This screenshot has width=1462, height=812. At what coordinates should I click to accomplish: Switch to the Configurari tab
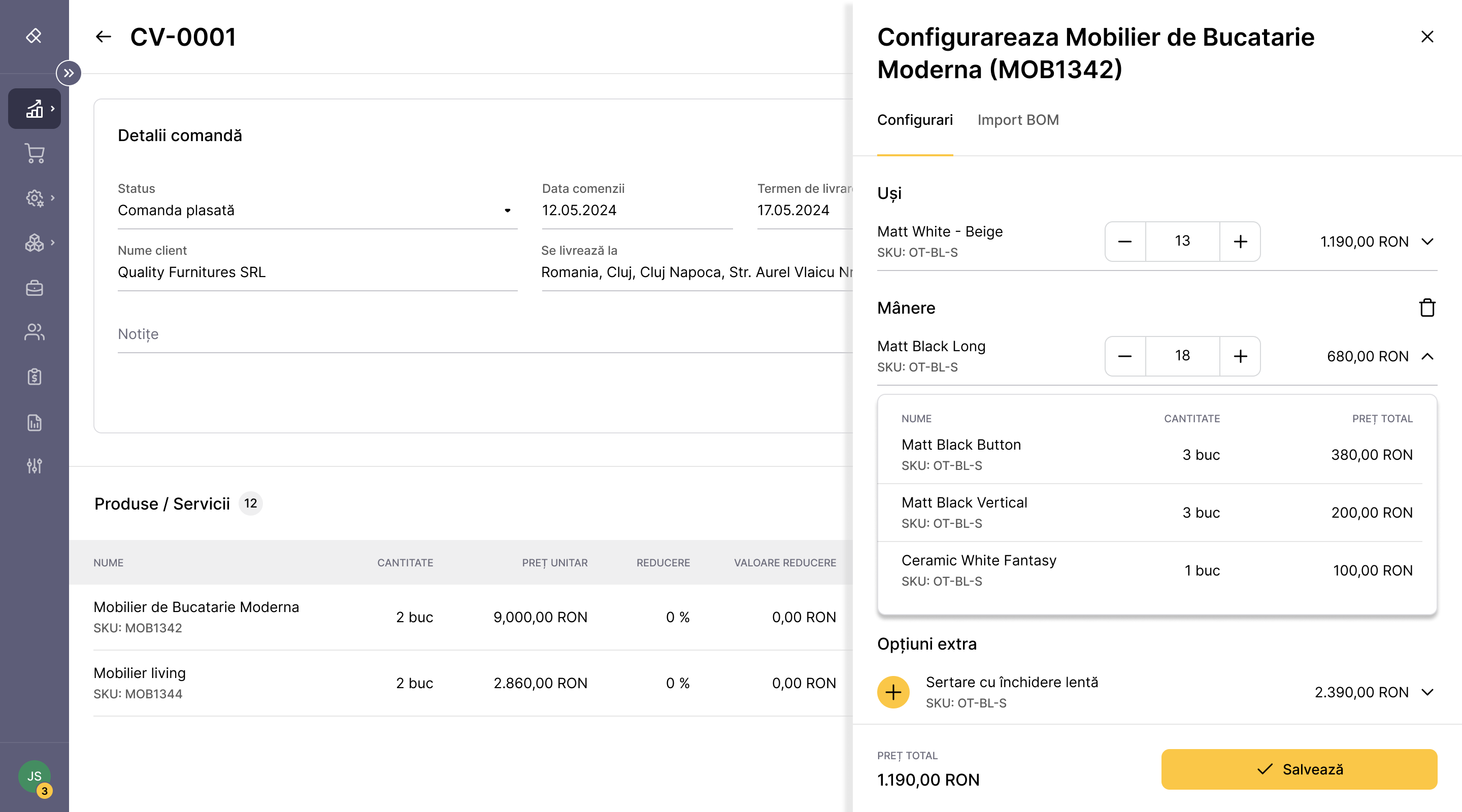[x=915, y=120]
